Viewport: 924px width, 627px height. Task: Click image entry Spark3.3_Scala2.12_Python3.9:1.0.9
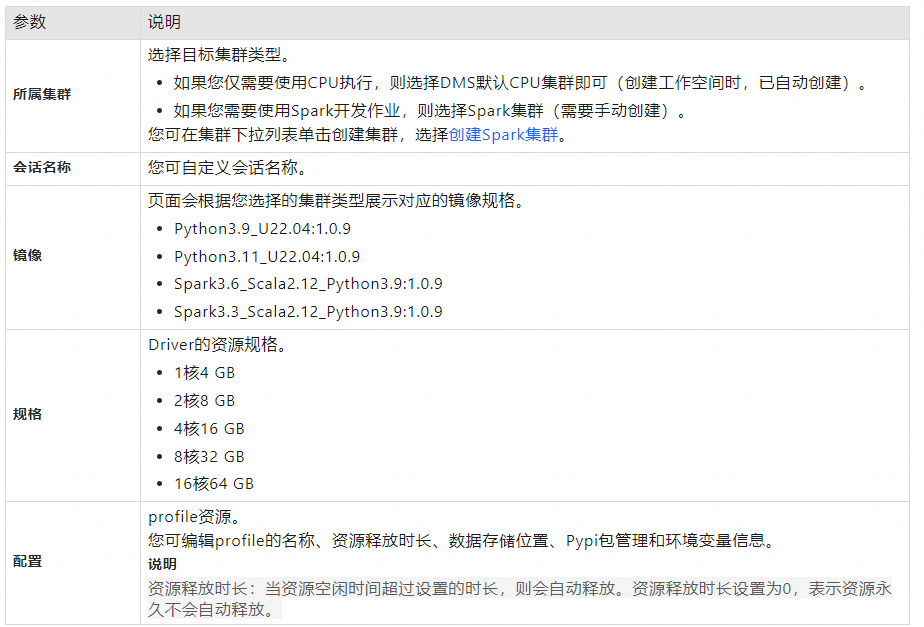(x=308, y=312)
